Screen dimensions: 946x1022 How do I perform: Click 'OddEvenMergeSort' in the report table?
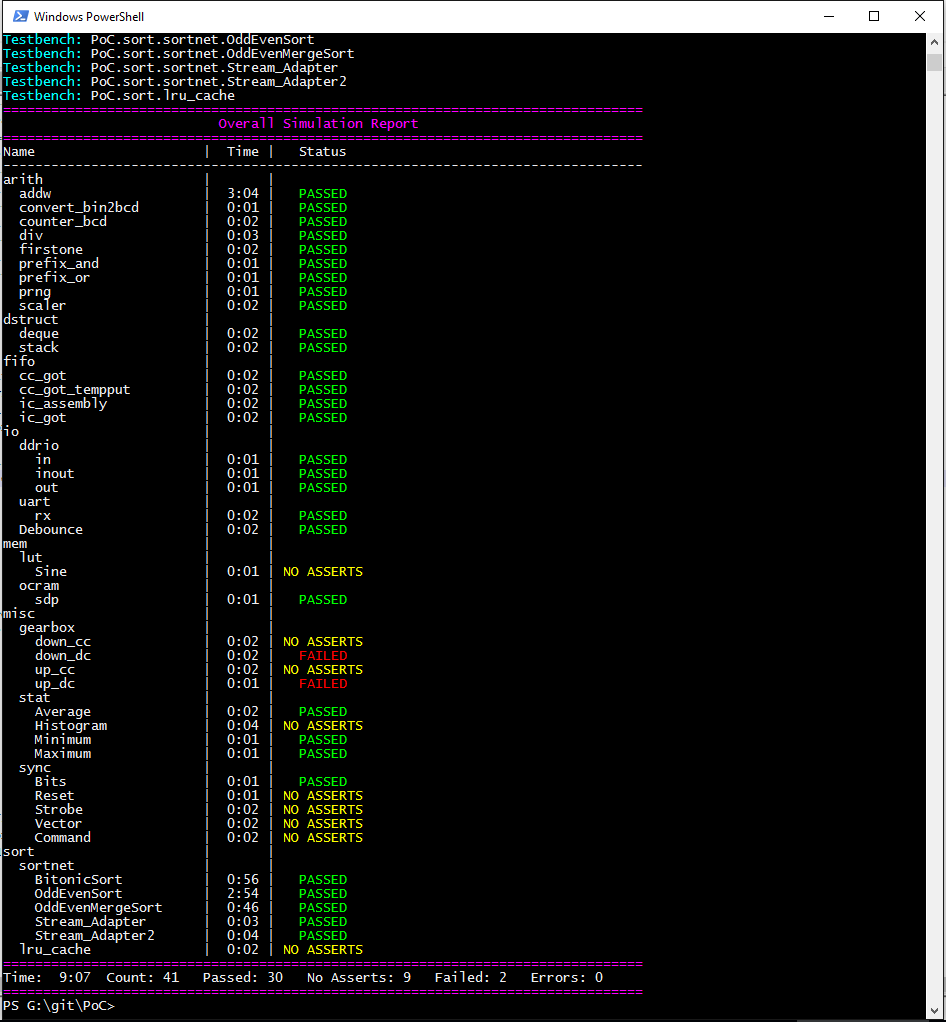point(98,908)
